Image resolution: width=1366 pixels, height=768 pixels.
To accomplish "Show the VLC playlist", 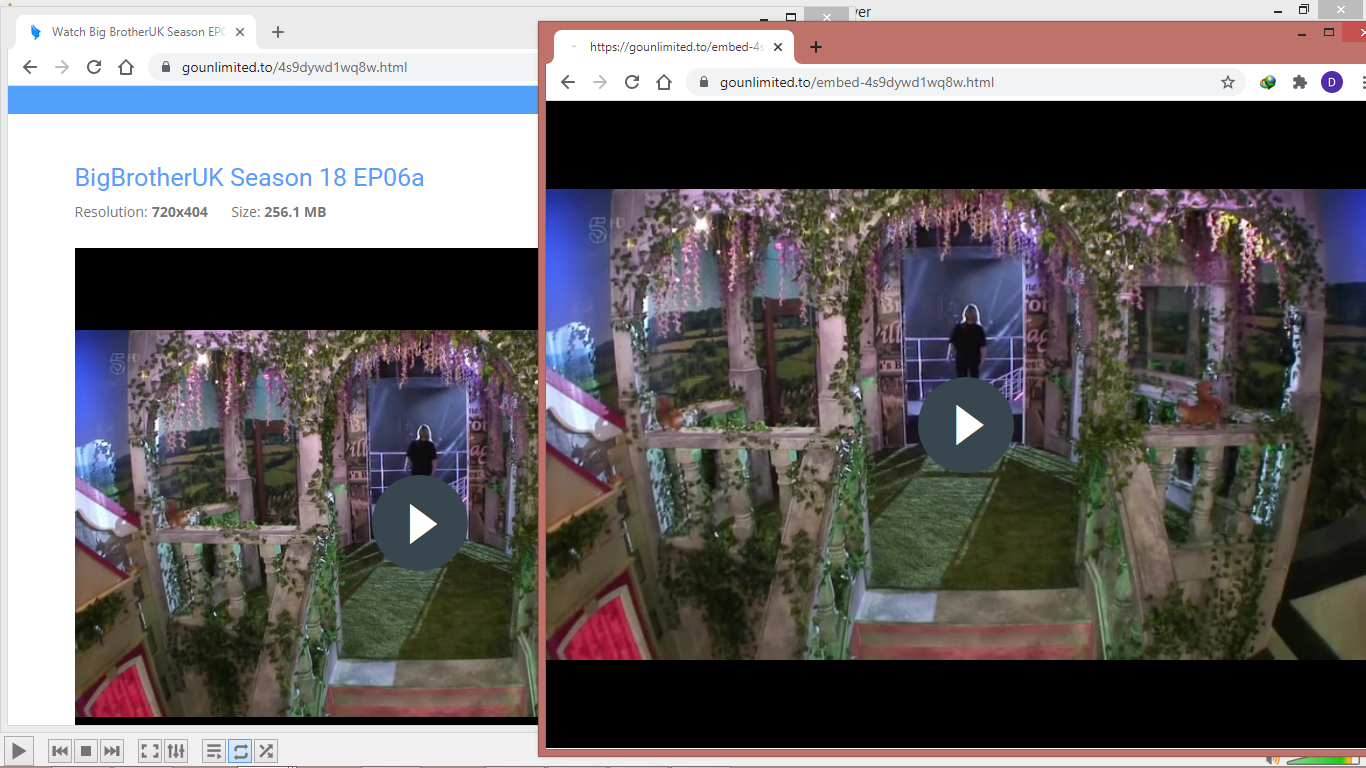I will (x=213, y=751).
